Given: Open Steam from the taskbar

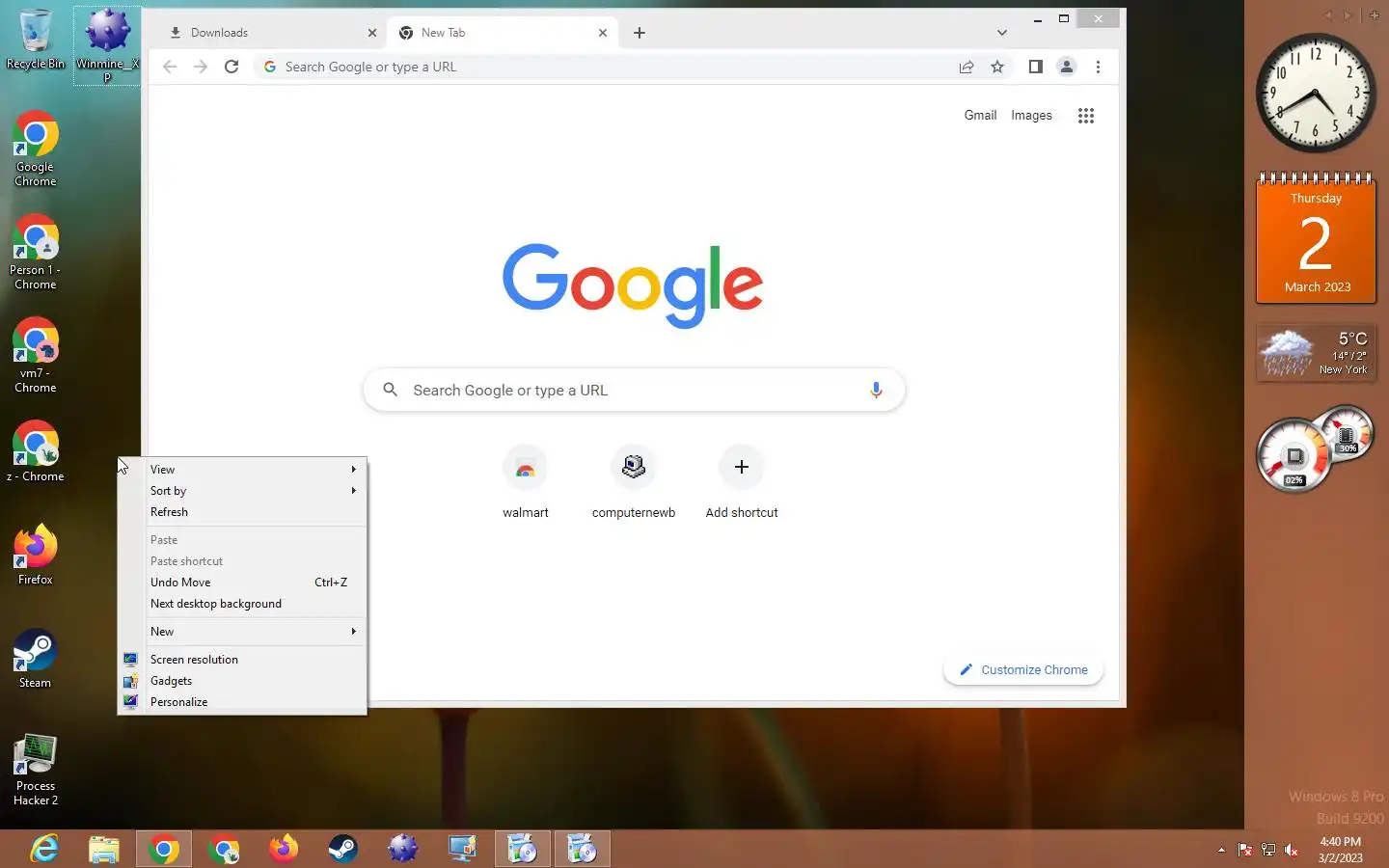Looking at the screenshot, I should [x=343, y=849].
